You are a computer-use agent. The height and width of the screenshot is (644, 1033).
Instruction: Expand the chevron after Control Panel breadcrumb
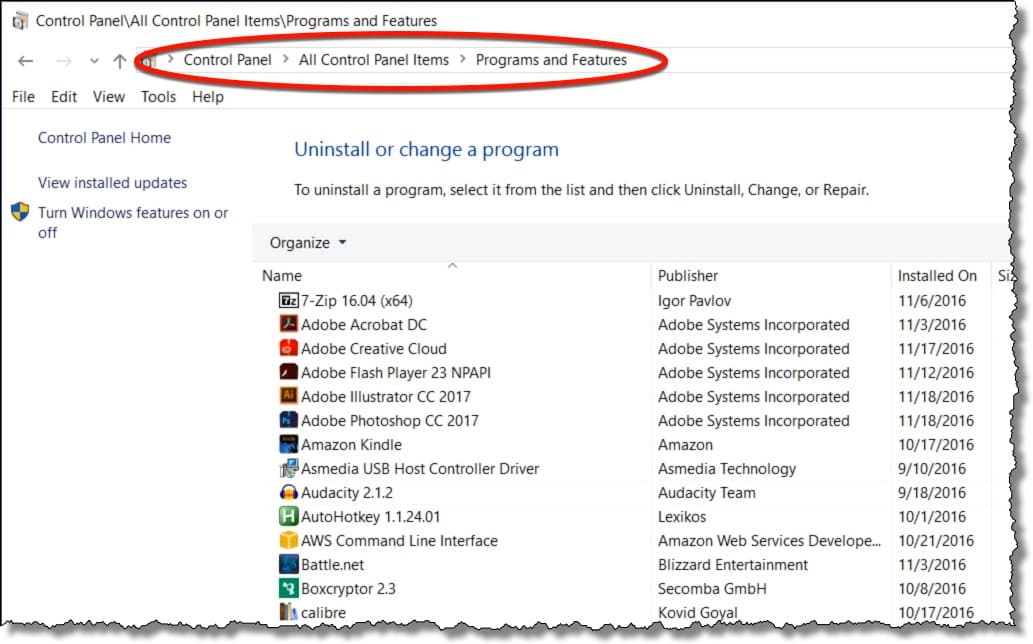click(285, 60)
